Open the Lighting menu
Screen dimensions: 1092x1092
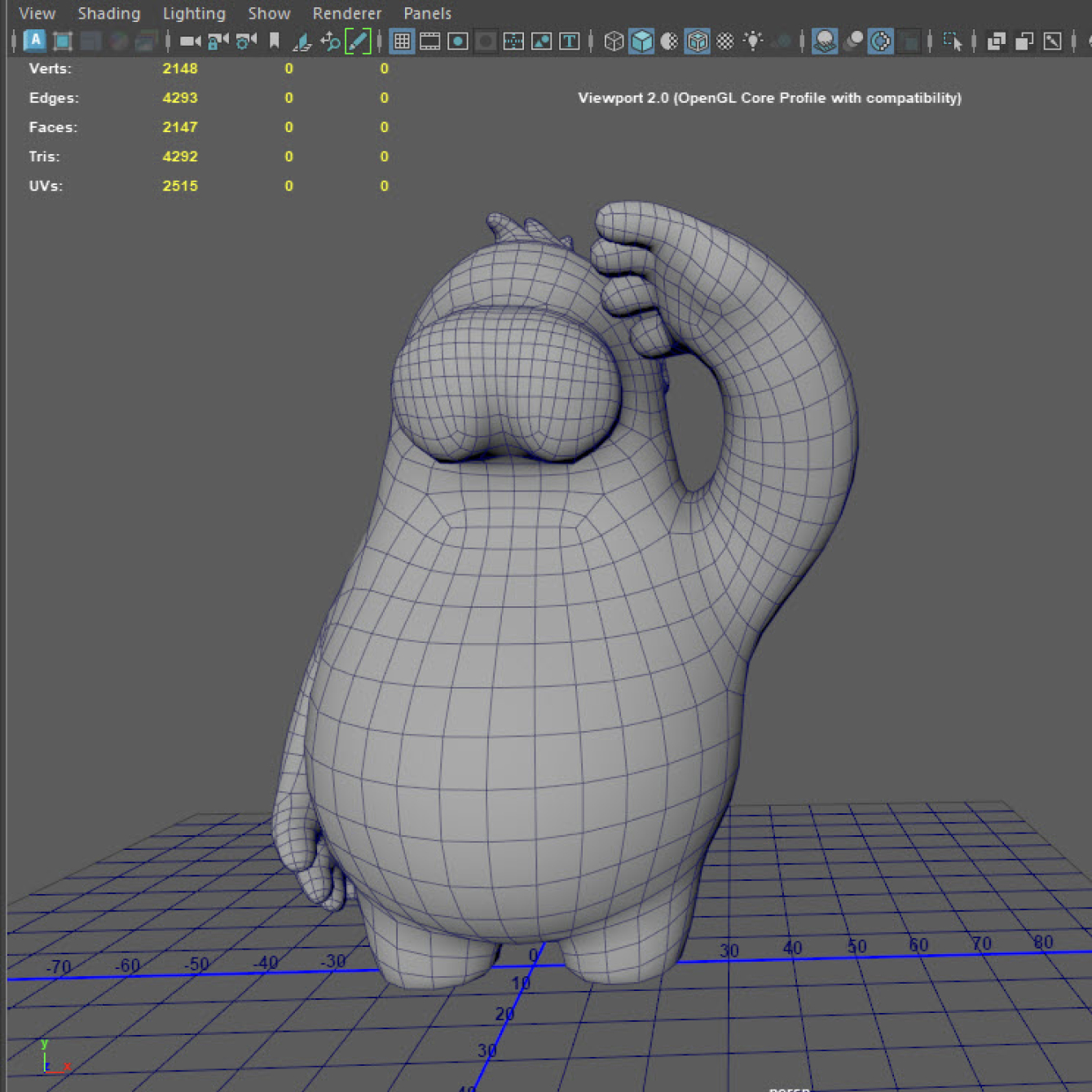pyautogui.click(x=194, y=13)
